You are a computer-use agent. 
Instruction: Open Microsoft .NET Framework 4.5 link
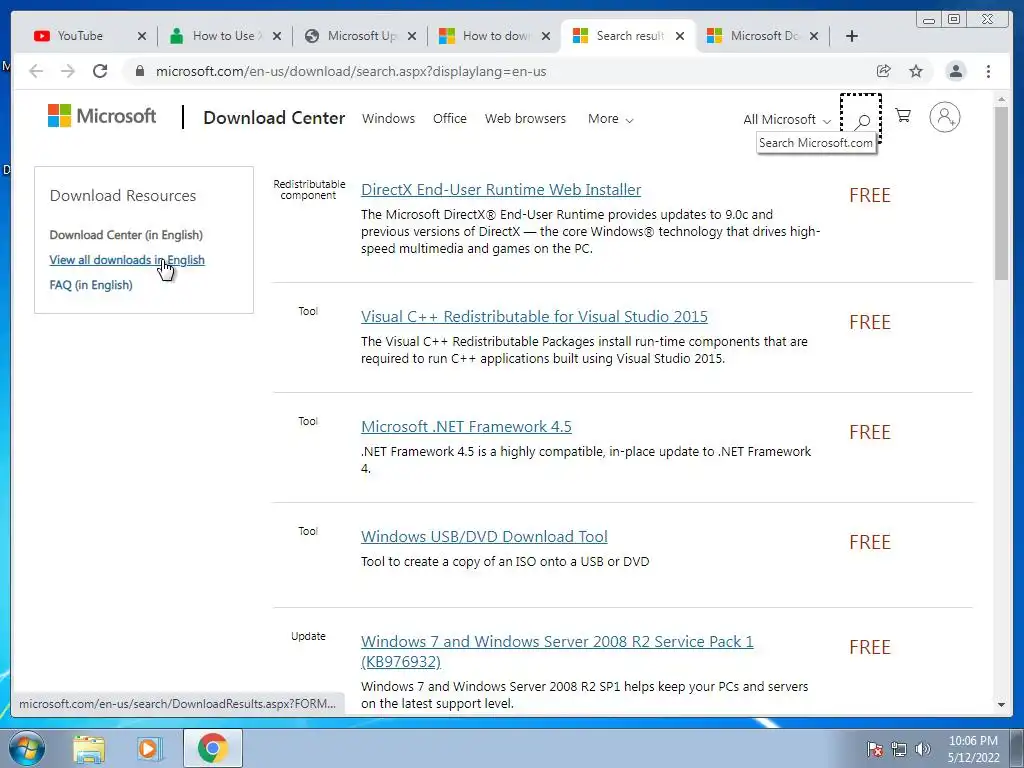tap(466, 426)
